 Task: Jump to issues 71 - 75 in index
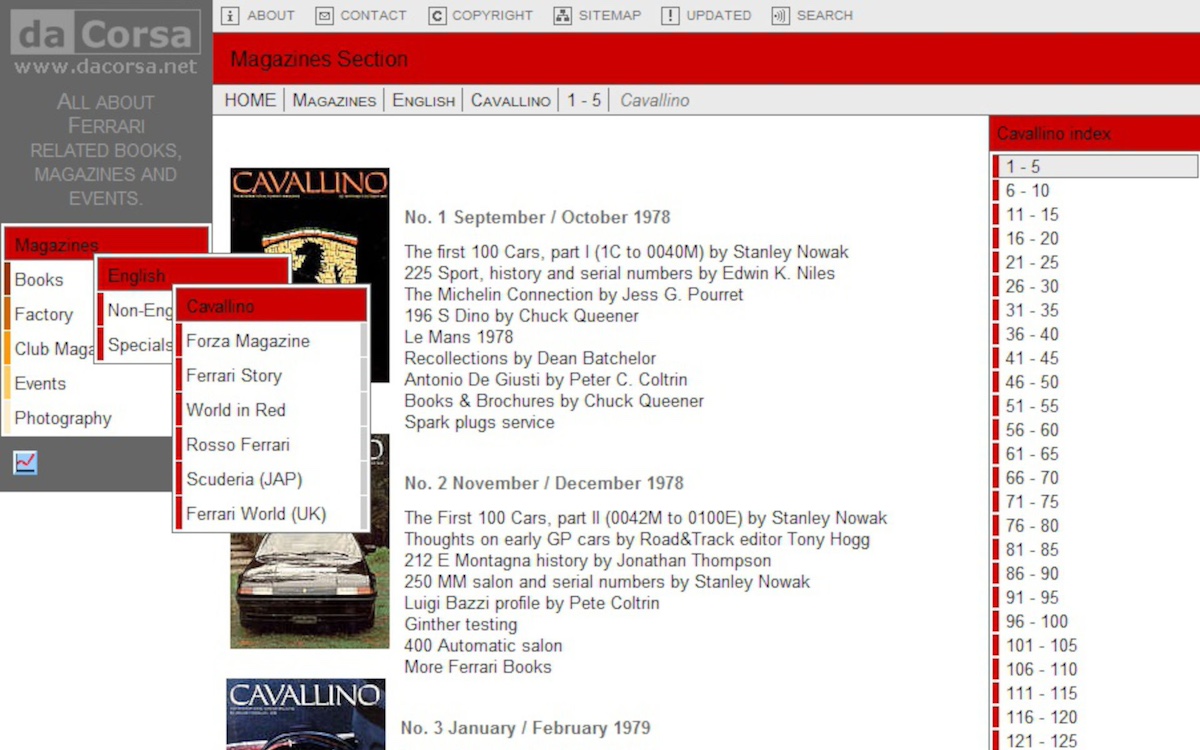click(1095, 503)
